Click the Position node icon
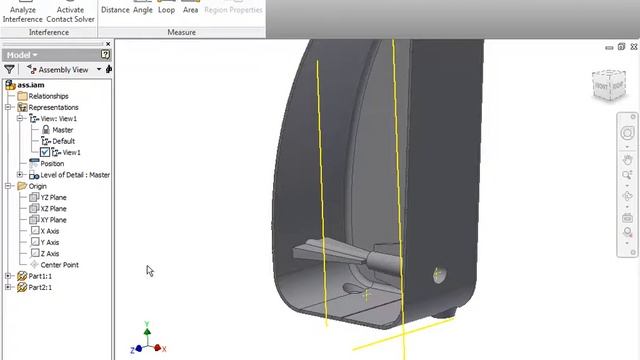 click(x=34, y=163)
